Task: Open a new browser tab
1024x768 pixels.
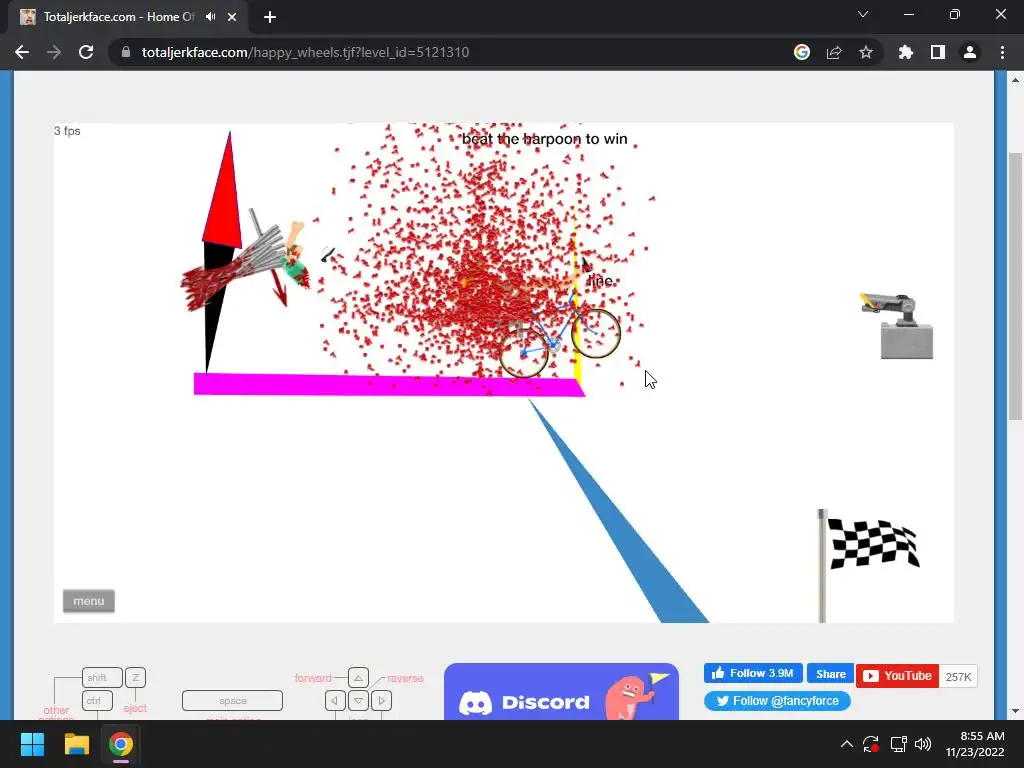Action: [270, 17]
